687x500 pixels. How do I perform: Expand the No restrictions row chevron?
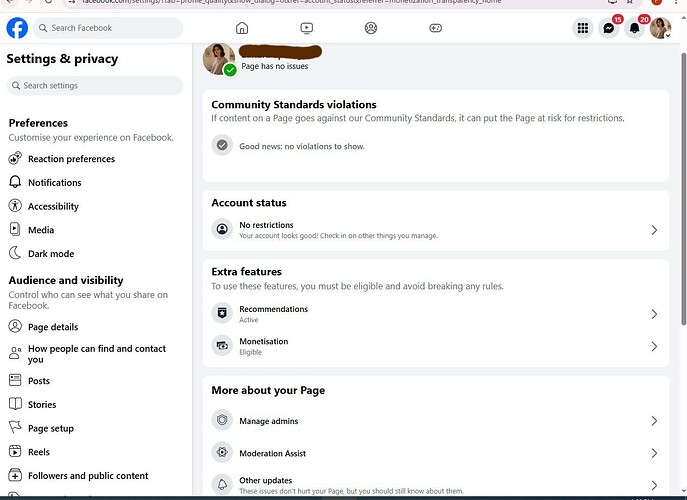pyautogui.click(x=654, y=230)
